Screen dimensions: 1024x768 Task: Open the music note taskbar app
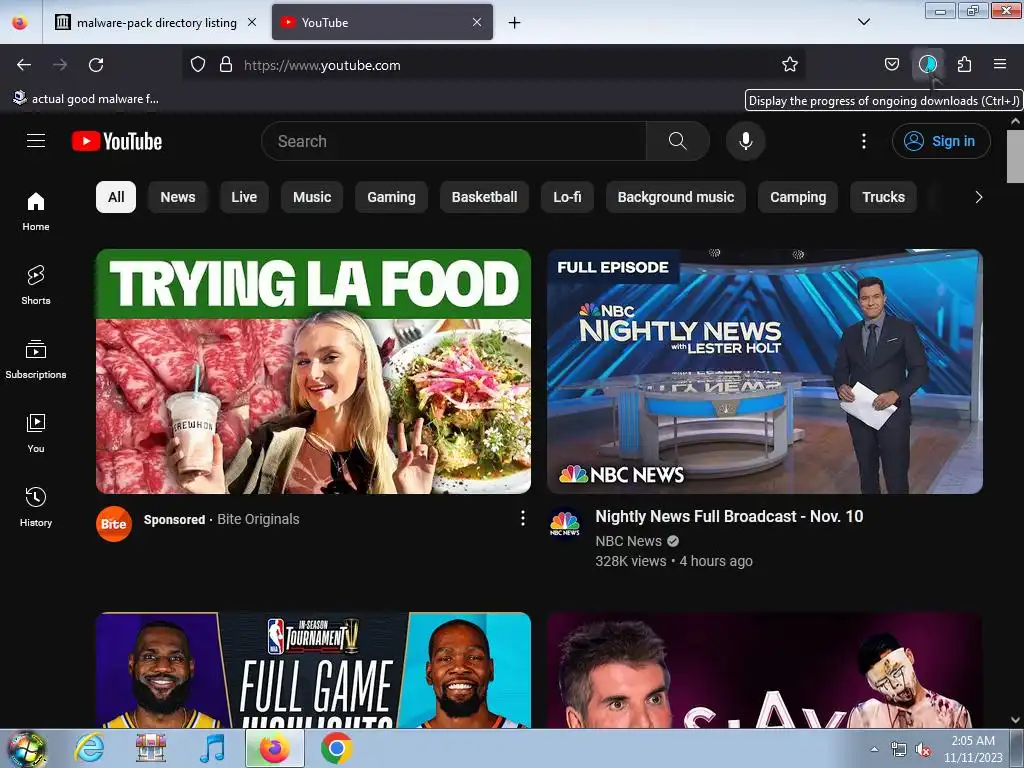click(x=212, y=748)
